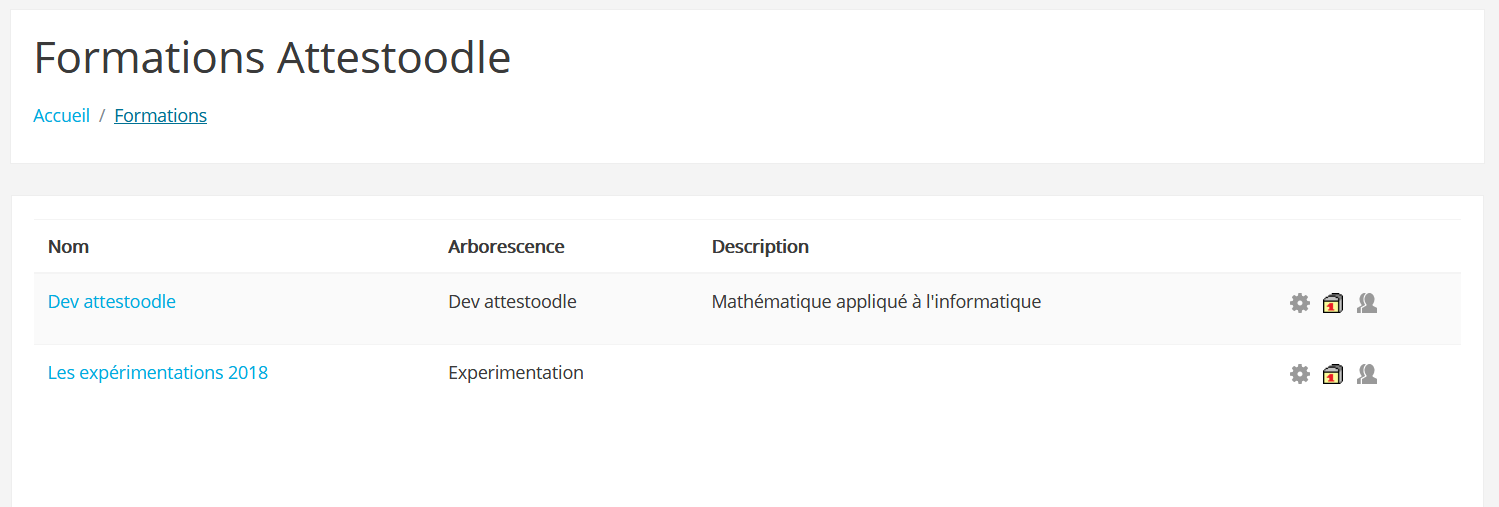Open settings gear for Les expérimentations 2018
1499x507 pixels.
[1299, 374]
